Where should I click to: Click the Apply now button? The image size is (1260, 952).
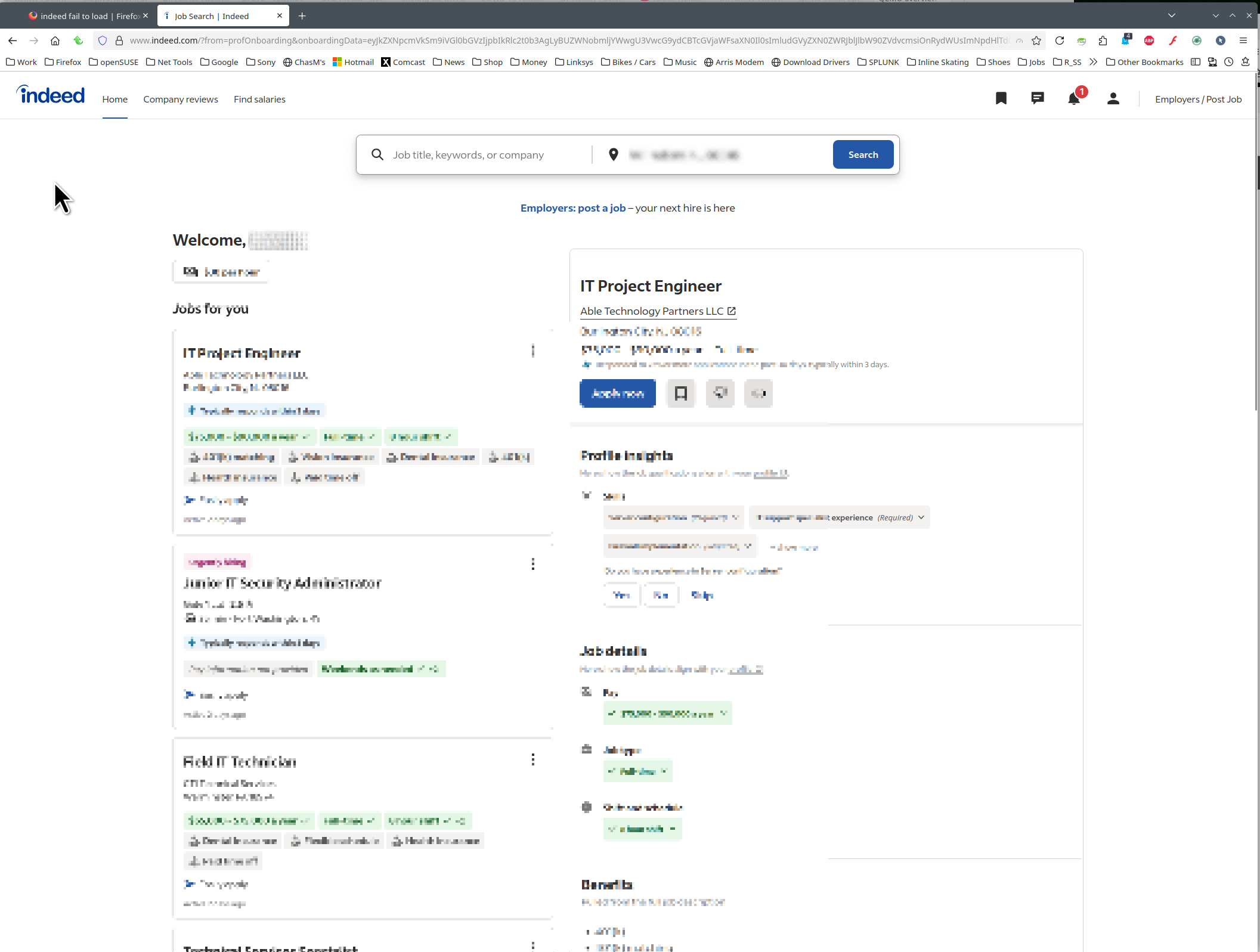tap(618, 393)
